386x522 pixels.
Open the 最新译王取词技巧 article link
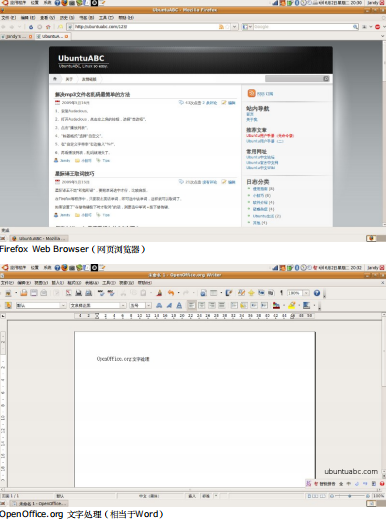pos(75,173)
